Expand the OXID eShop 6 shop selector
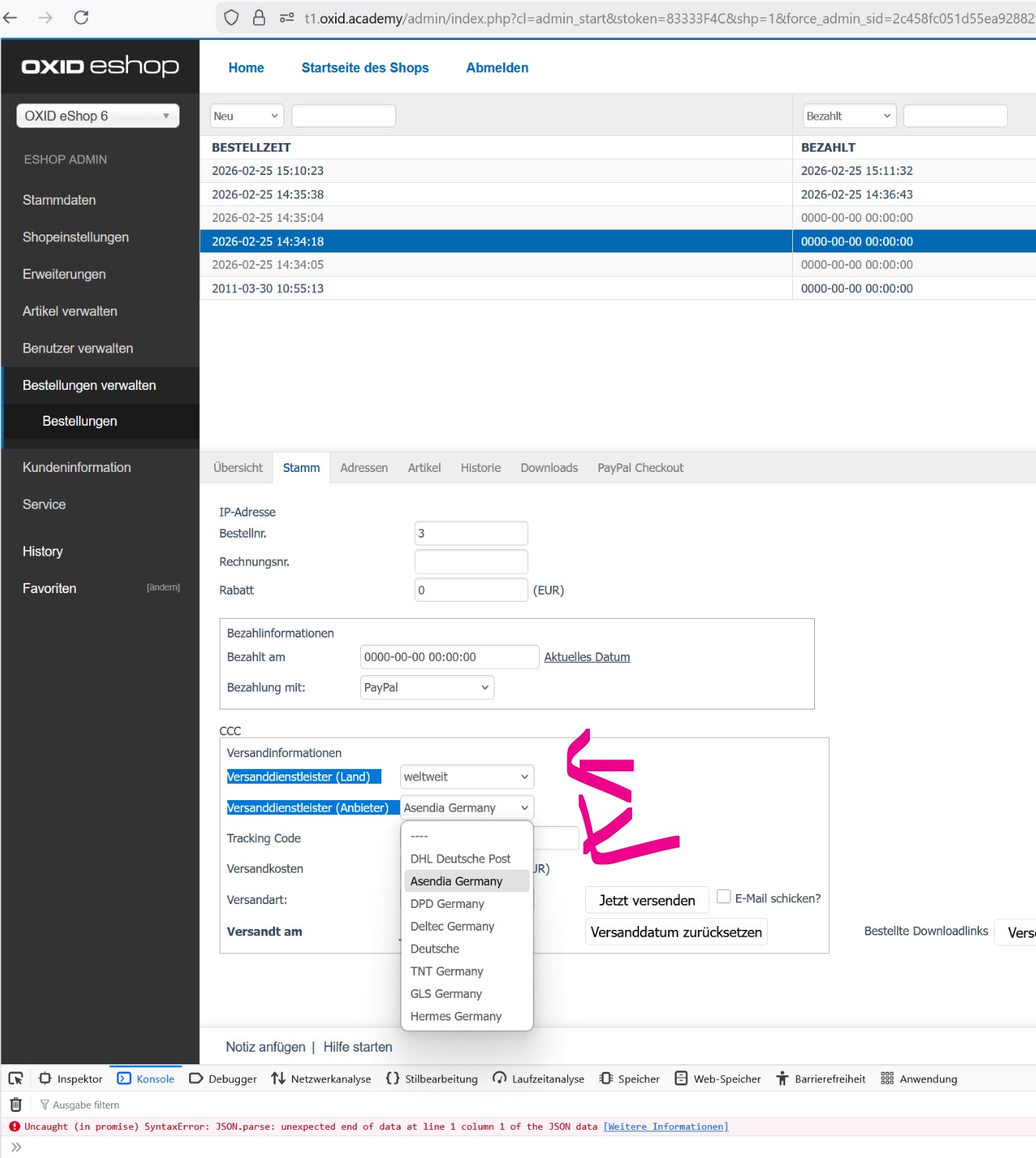 point(98,116)
